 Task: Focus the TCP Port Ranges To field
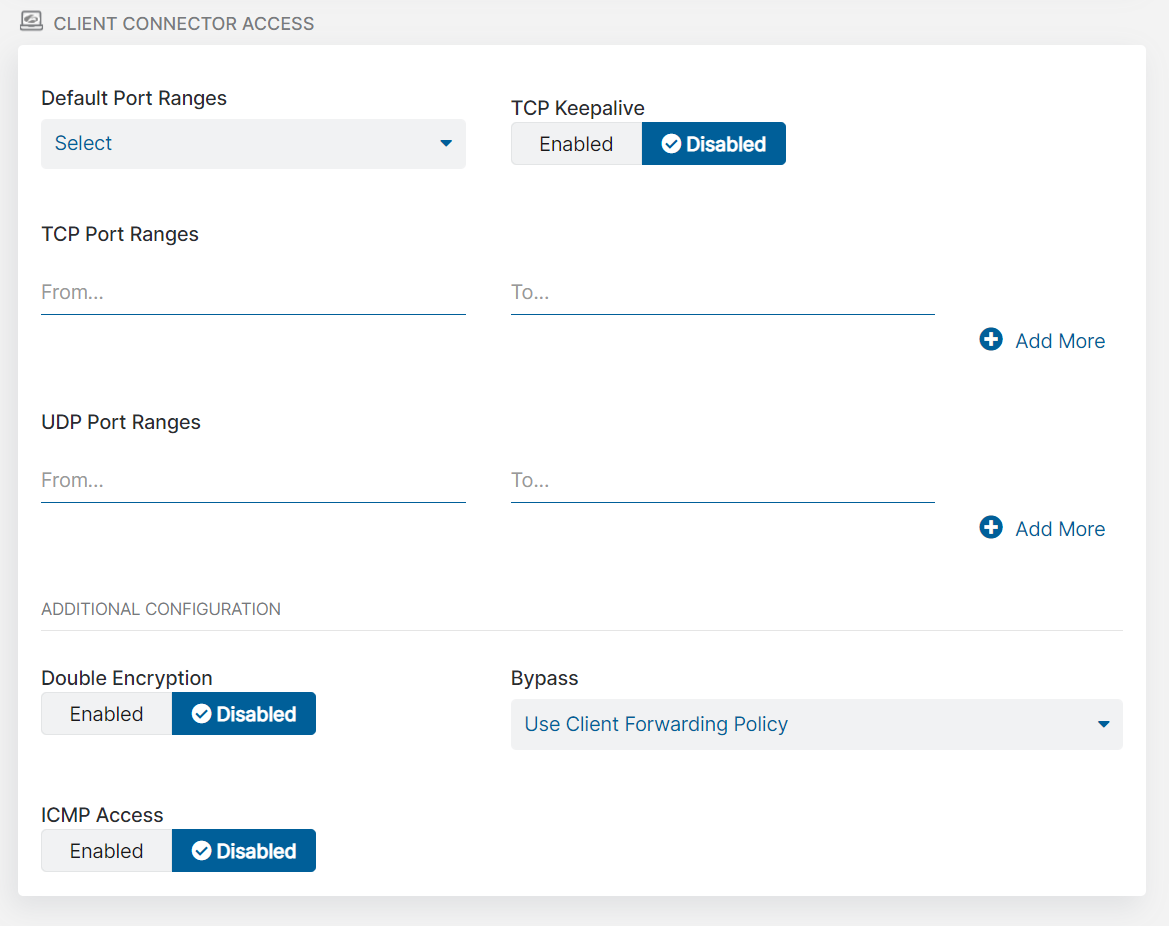722,293
